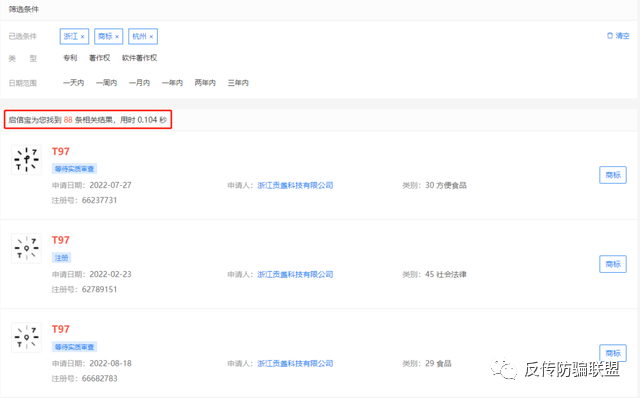Filter date range to 一周内
640x398 pixels.
[x=107, y=83]
